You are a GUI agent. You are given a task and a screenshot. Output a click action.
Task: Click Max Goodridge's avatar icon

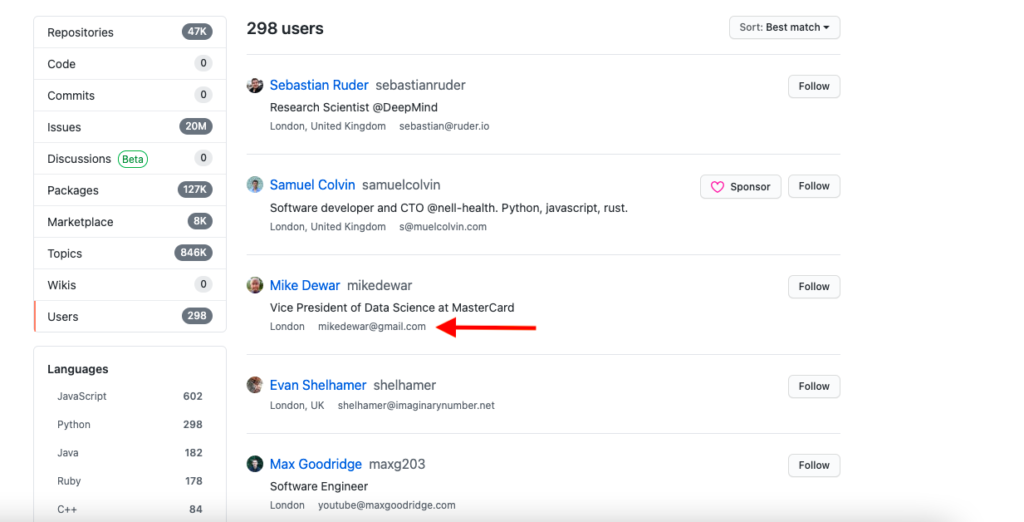255,464
